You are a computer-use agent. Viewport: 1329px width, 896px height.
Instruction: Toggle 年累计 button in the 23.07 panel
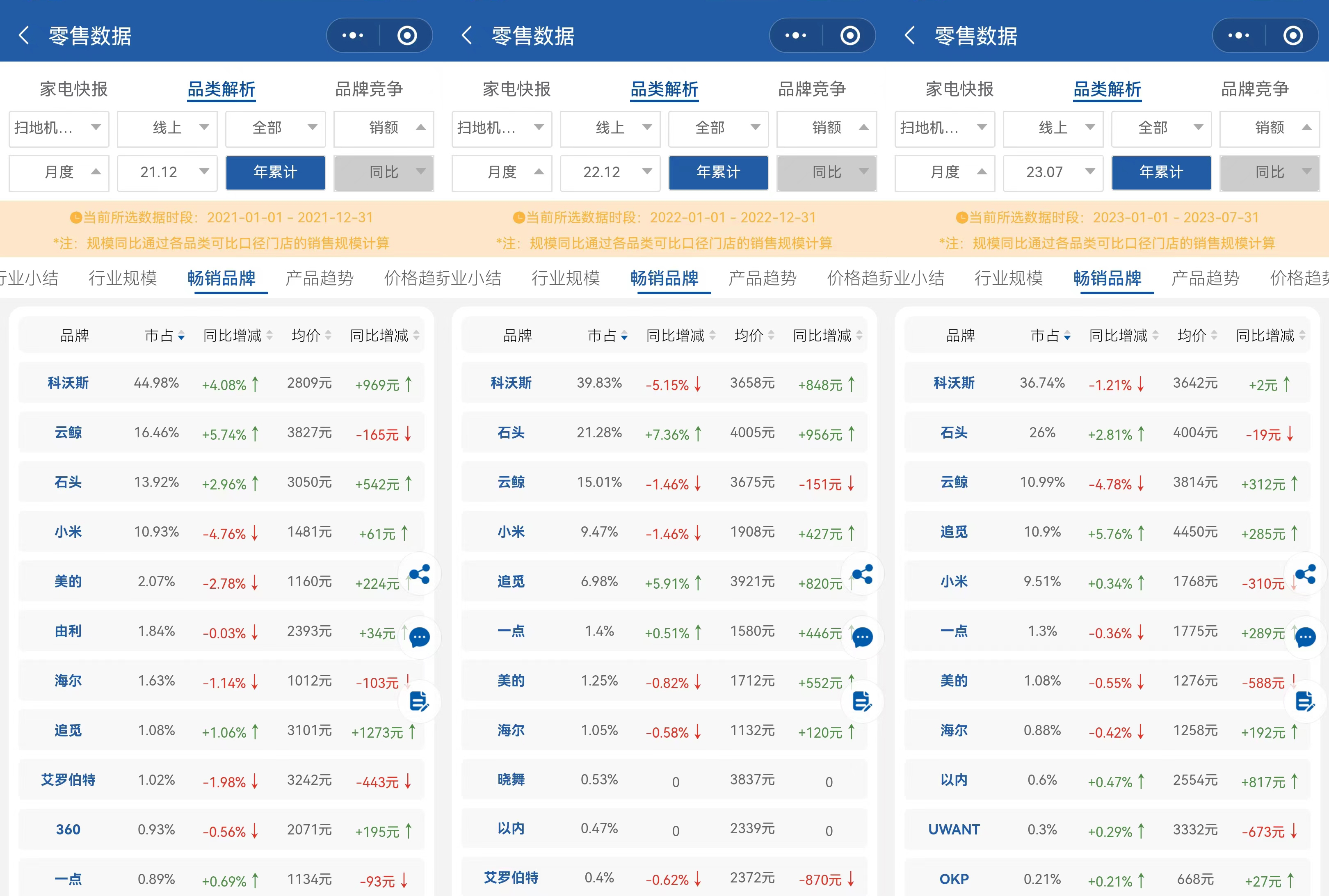coord(1161,172)
